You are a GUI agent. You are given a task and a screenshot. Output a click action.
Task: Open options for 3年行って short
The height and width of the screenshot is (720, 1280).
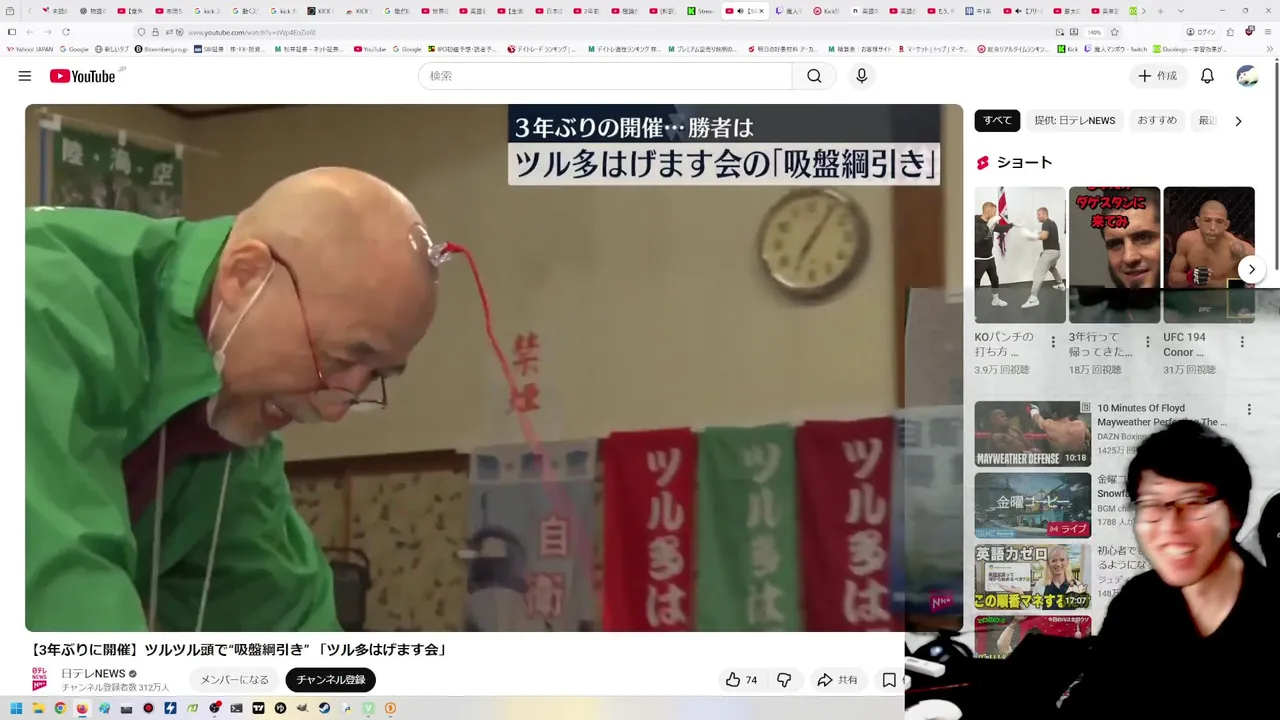(1147, 342)
